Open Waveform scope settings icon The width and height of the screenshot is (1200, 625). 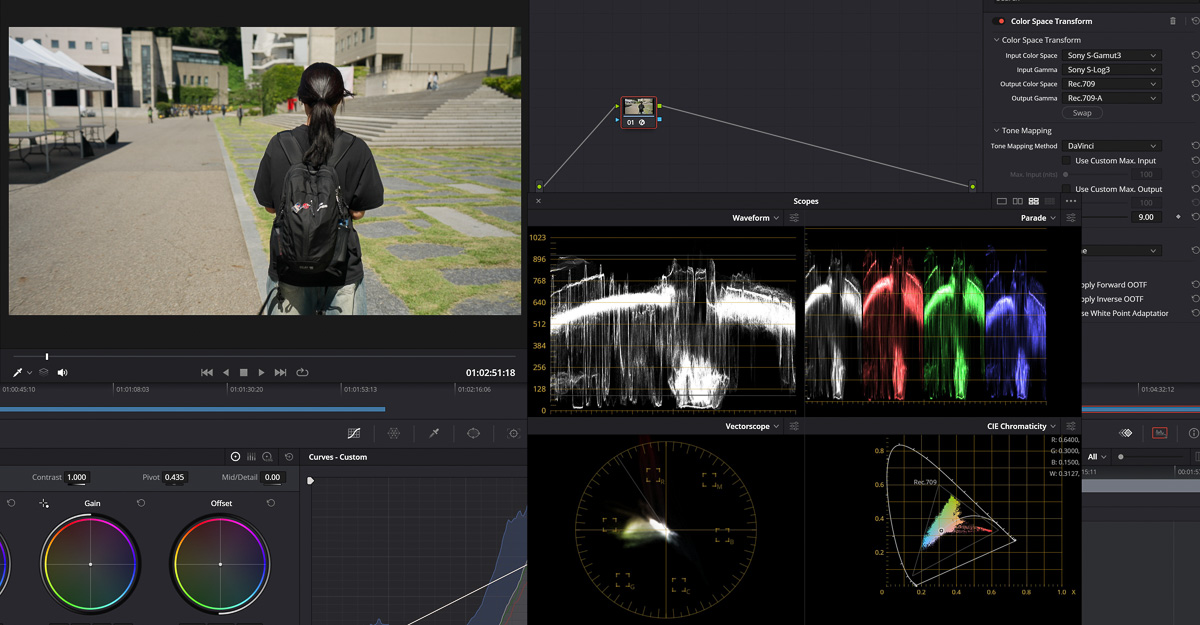(x=794, y=218)
